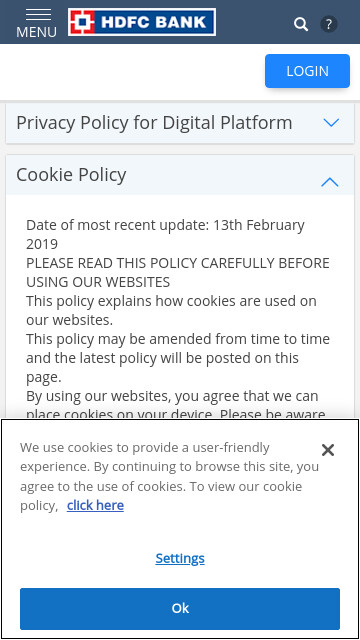Dismiss the cookie banner with X
This screenshot has width=360, height=640.
[x=328, y=450]
